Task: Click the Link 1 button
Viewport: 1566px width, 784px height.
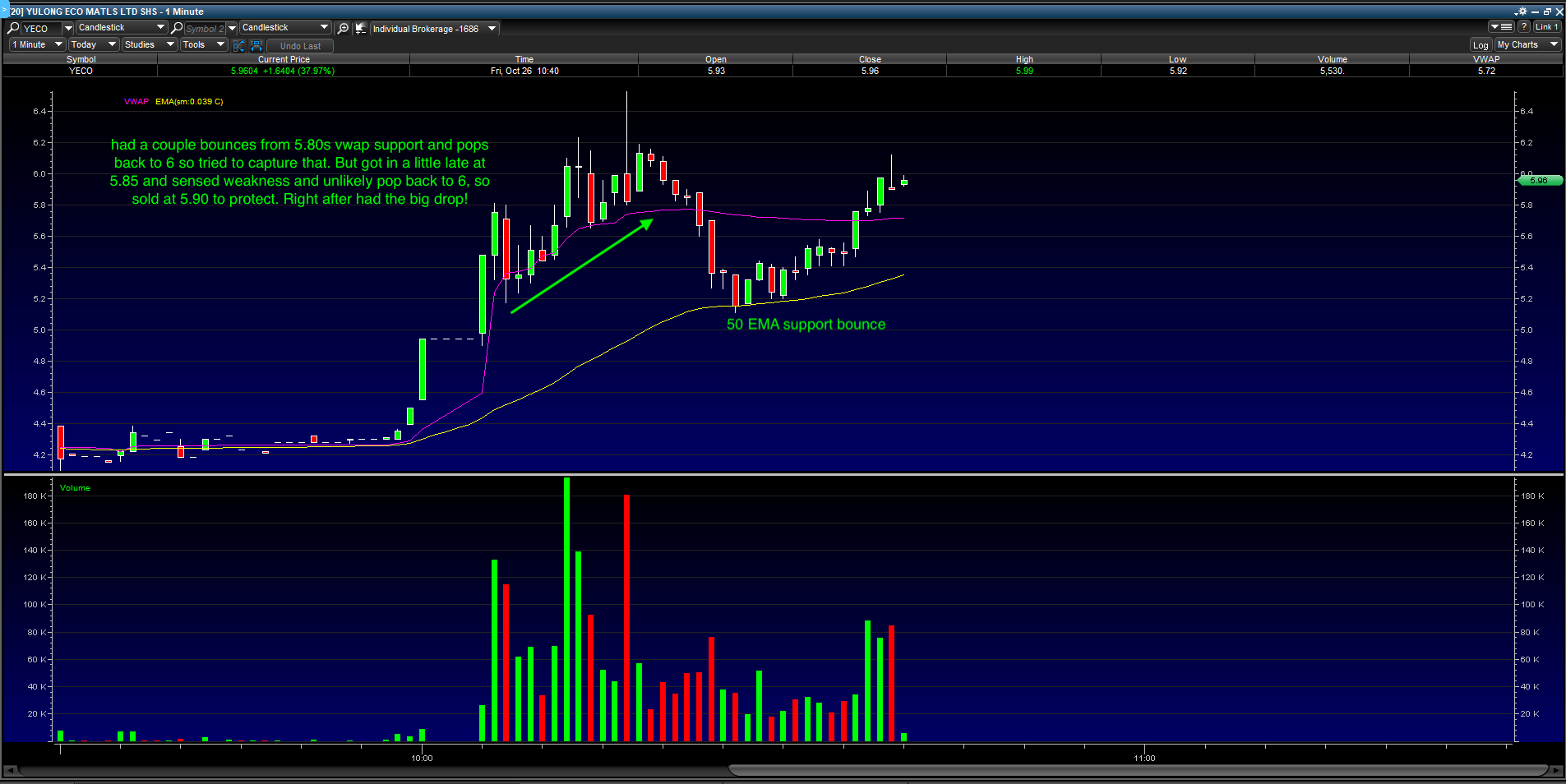Action: click(1547, 27)
